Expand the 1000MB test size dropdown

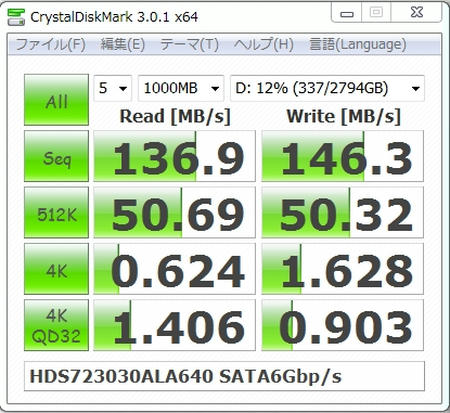point(181,88)
